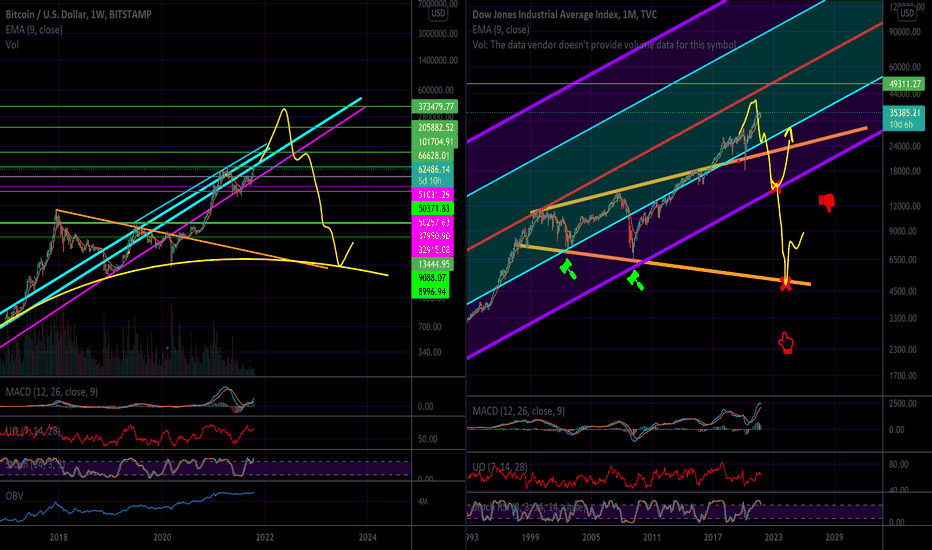
Task: Click the 50371.83 green price label
Action: [433, 208]
